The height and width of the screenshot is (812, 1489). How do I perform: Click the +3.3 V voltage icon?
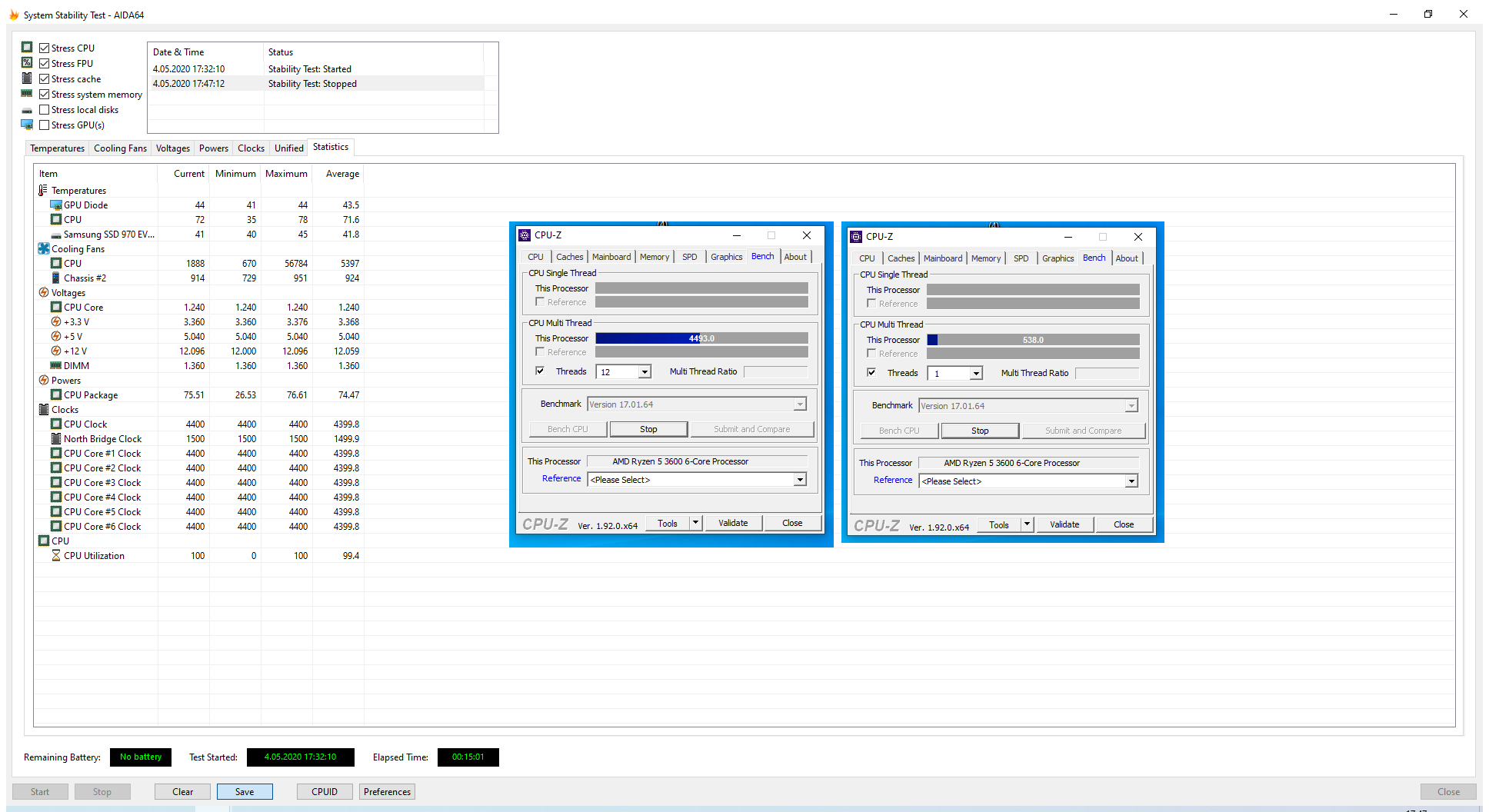click(x=56, y=321)
